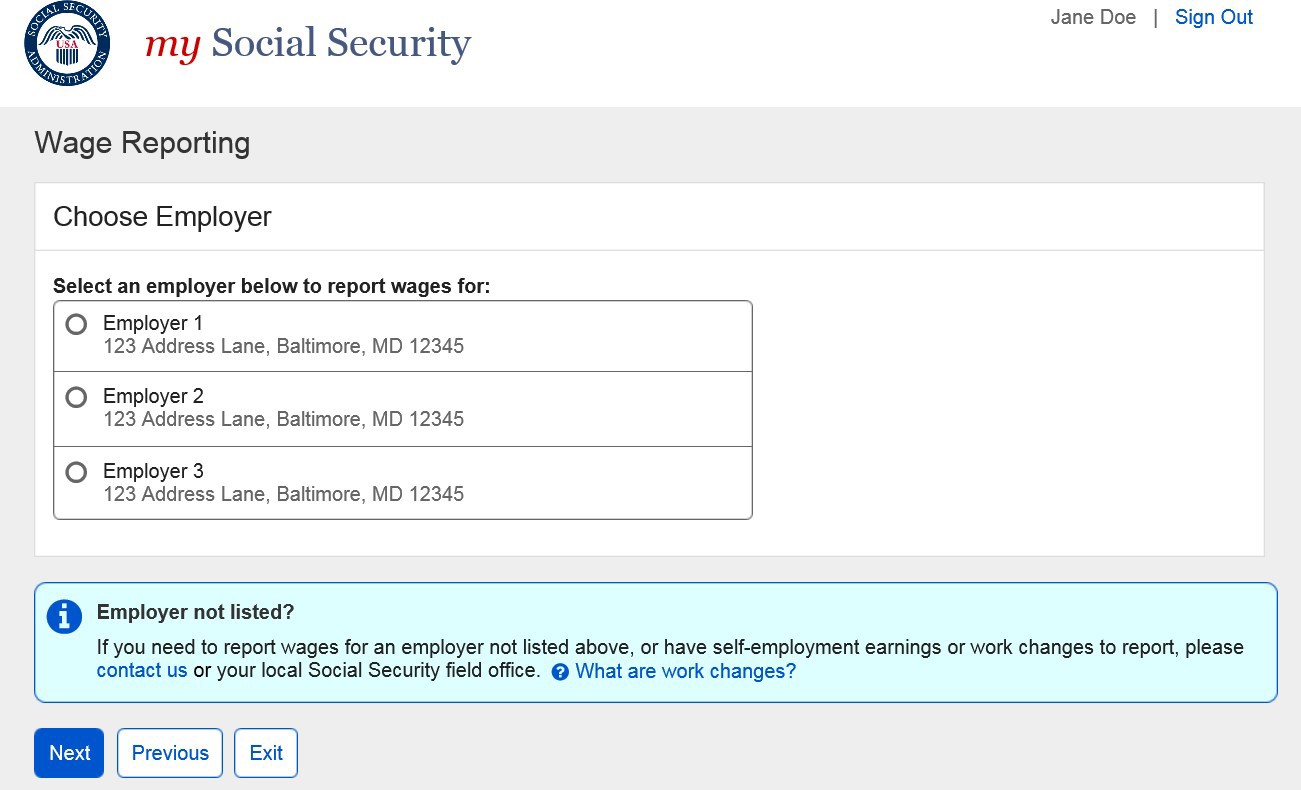
Task: Pick the Employer 3 radio button
Action: point(76,472)
